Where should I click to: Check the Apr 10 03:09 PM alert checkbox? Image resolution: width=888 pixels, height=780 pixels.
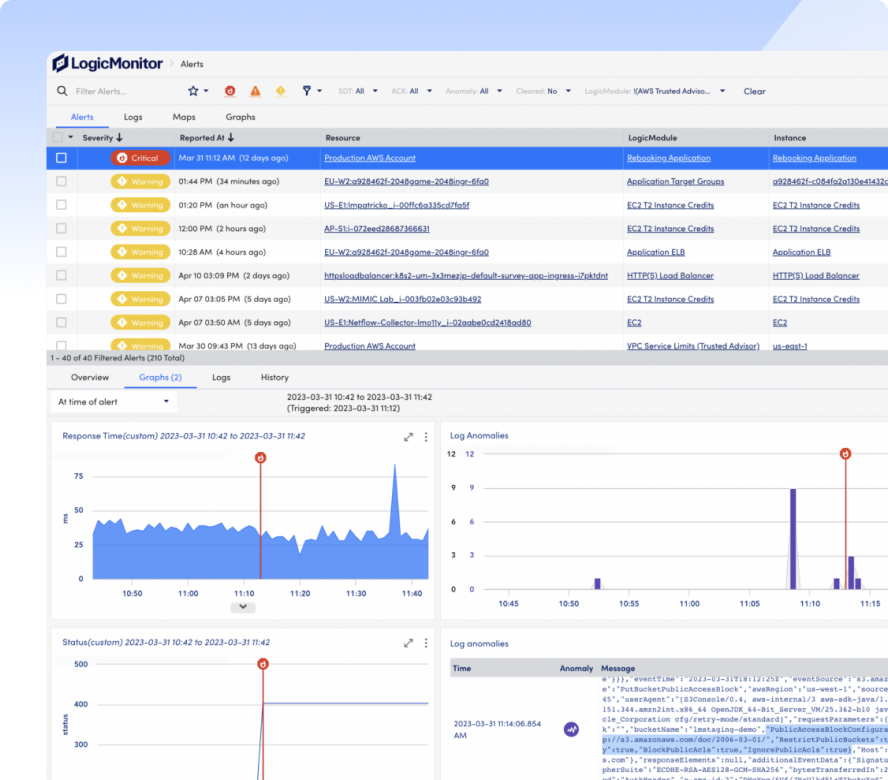click(61, 275)
